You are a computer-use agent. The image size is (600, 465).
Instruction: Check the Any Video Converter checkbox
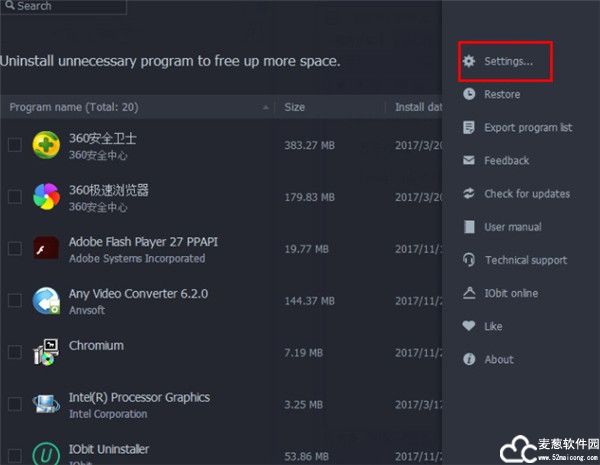click(x=15, y=300)
